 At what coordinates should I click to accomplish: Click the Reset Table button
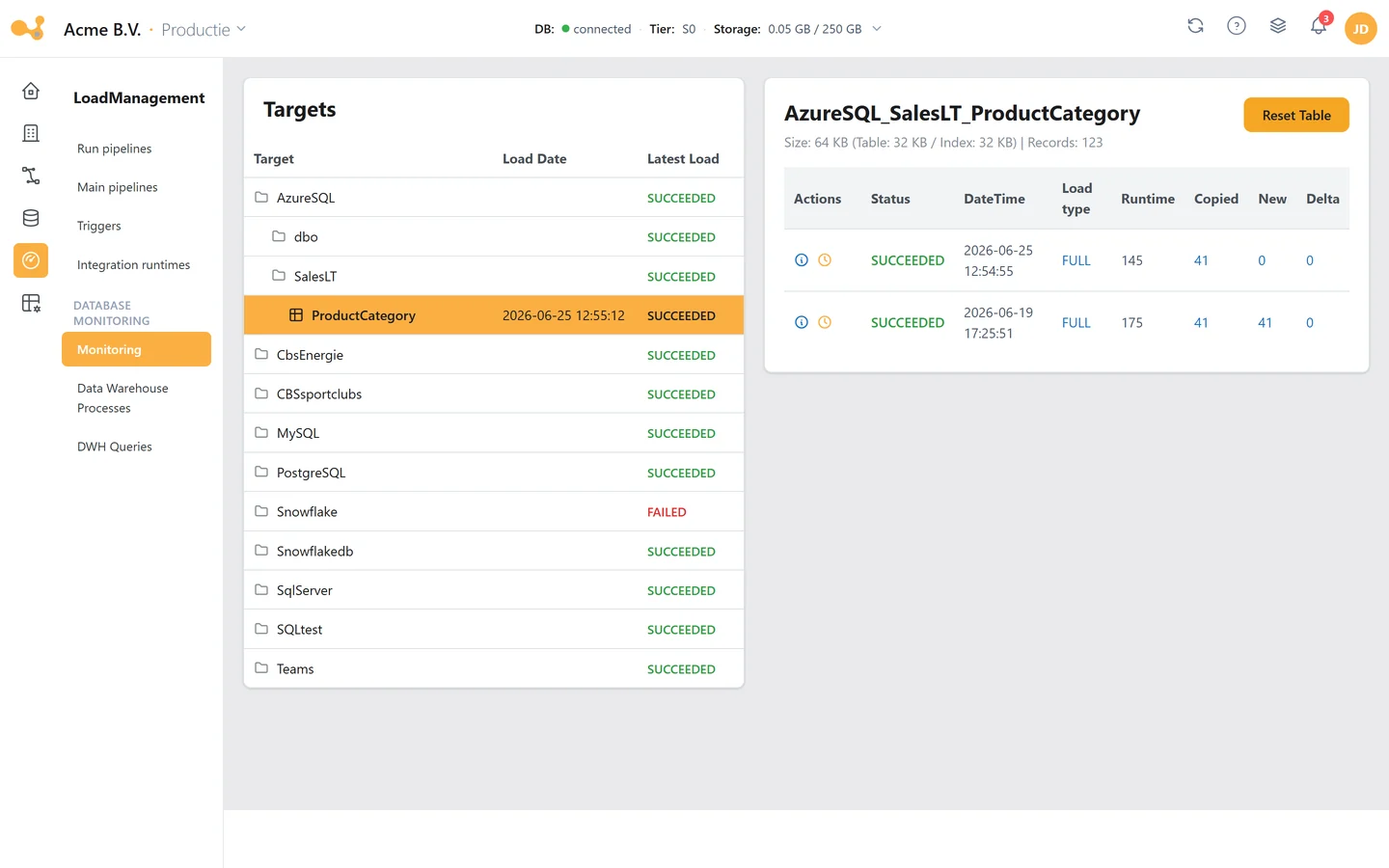[x=1295, y=115]
